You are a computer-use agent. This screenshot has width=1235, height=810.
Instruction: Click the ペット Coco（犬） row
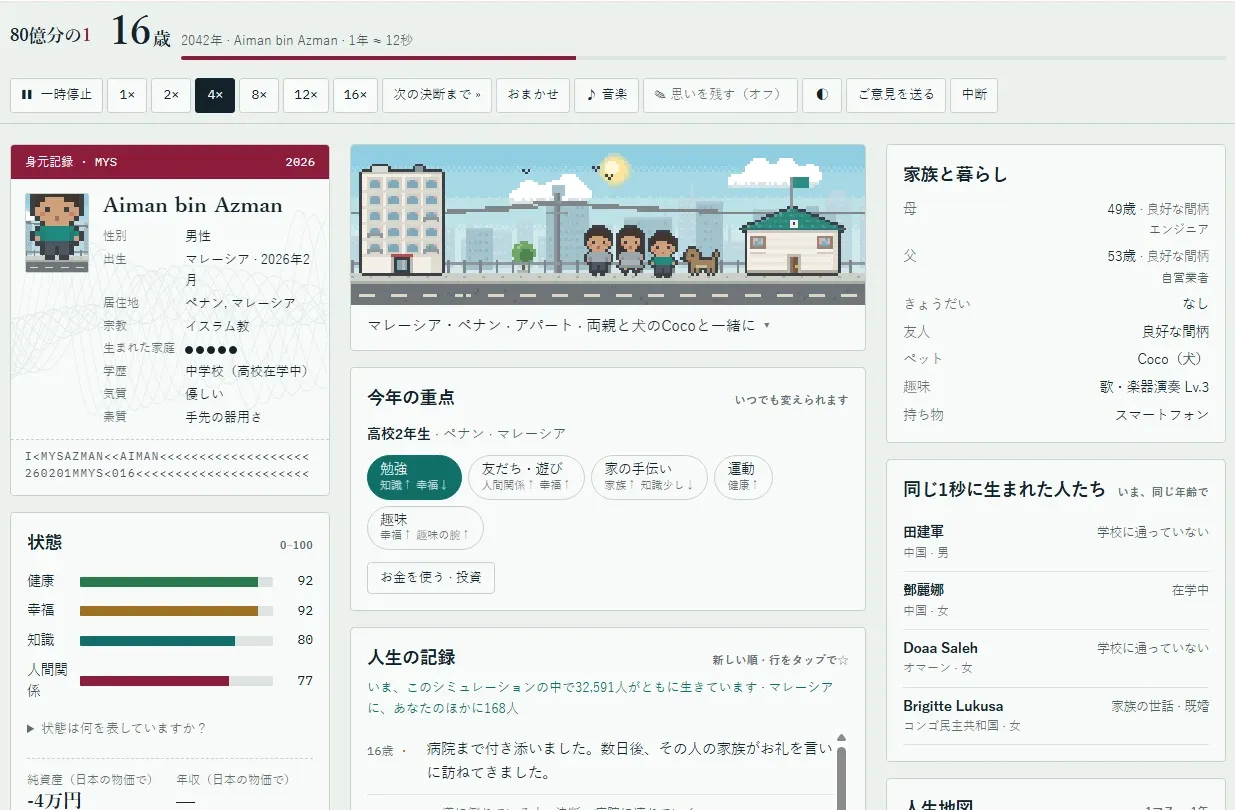[x=1056, y=359]
